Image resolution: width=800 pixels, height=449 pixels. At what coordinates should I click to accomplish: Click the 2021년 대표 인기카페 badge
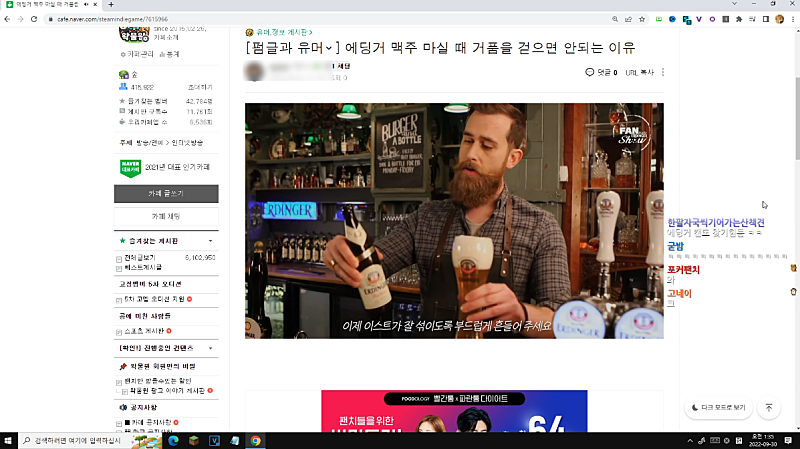point(165,167)
